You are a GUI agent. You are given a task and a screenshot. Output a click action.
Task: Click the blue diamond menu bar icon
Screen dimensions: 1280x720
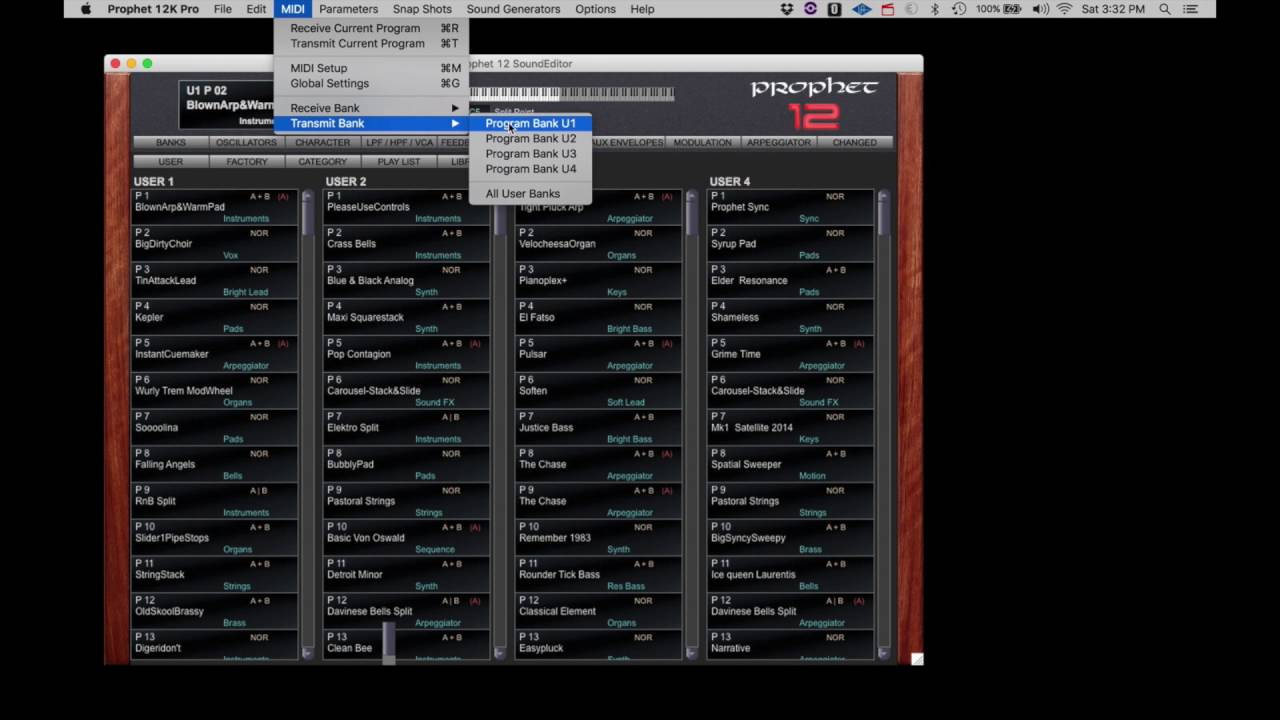click(x=861, y=9)
